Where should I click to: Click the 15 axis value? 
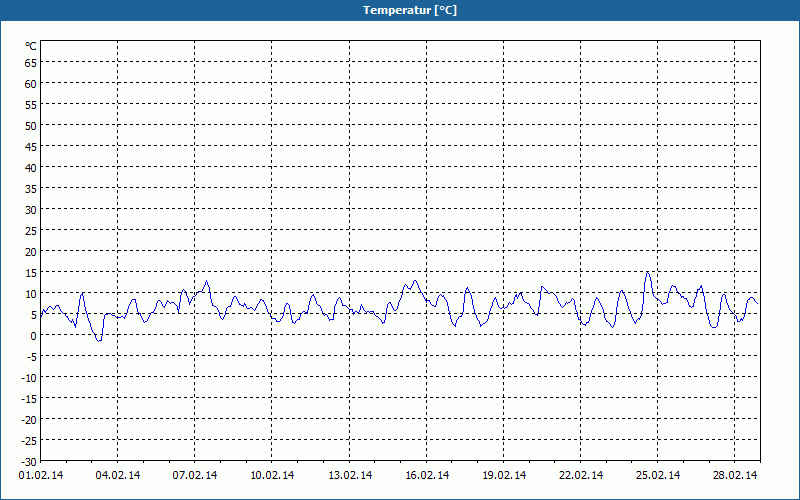click(31, 272)
